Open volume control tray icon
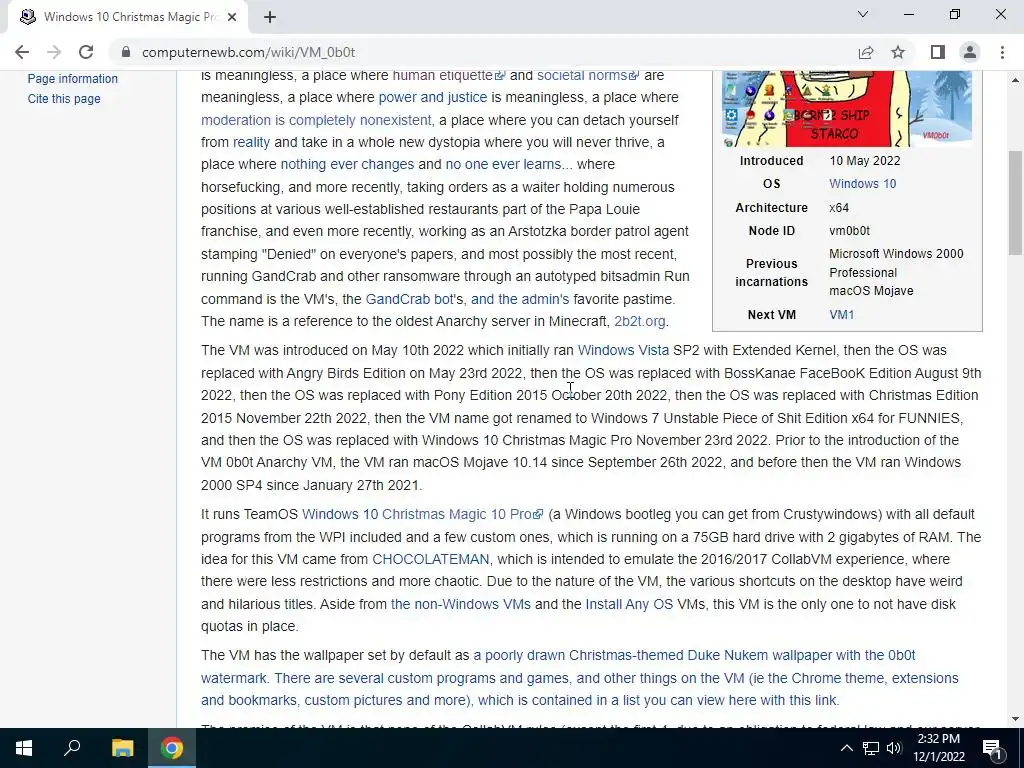 (894, 748)
